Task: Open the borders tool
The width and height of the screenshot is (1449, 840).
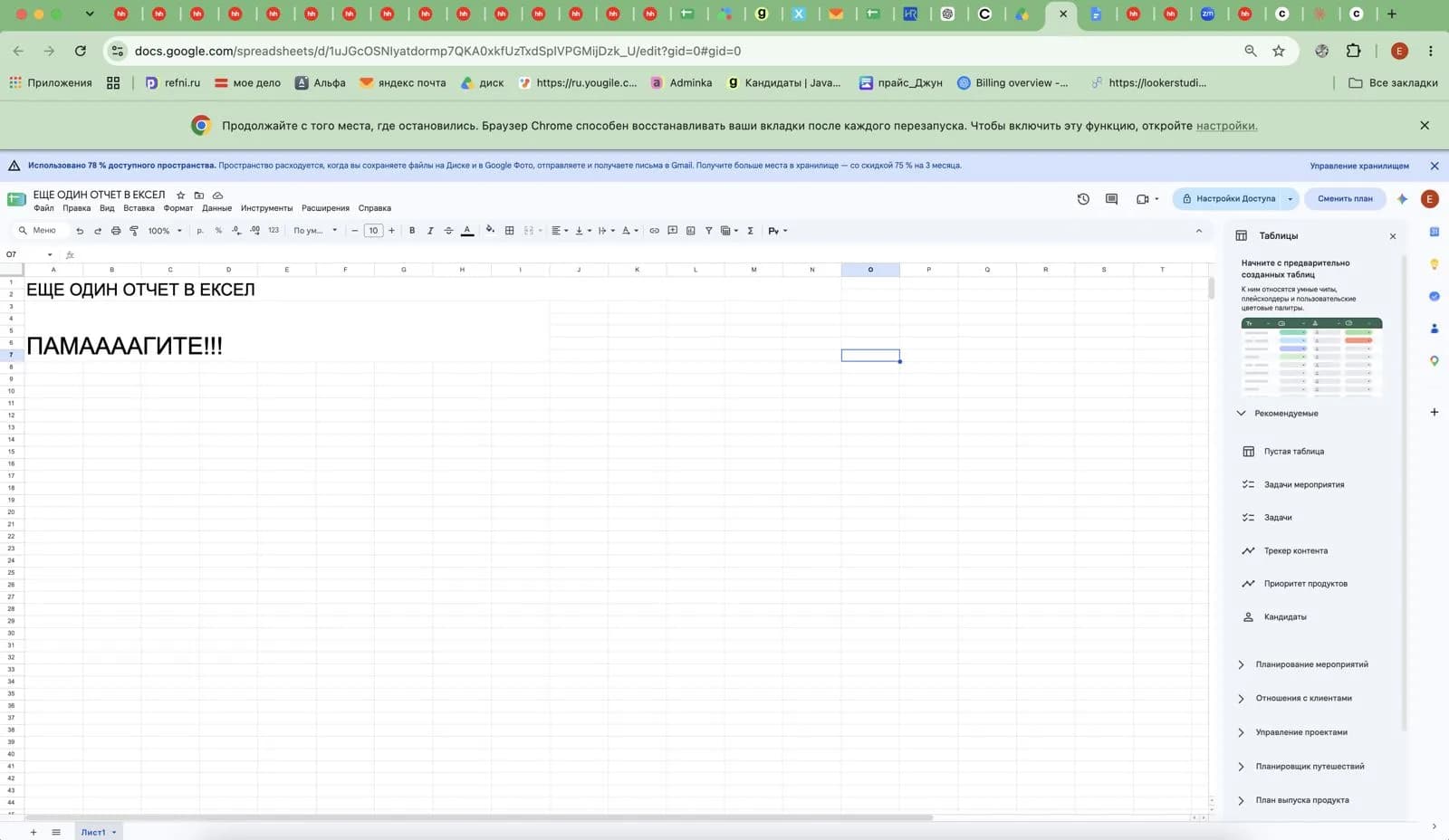Action: (510, 231)
